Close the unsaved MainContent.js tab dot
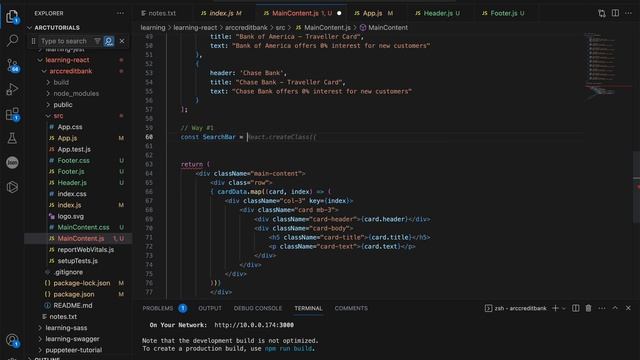The height and width of the screenshot is (360, 640). (339, 13)
